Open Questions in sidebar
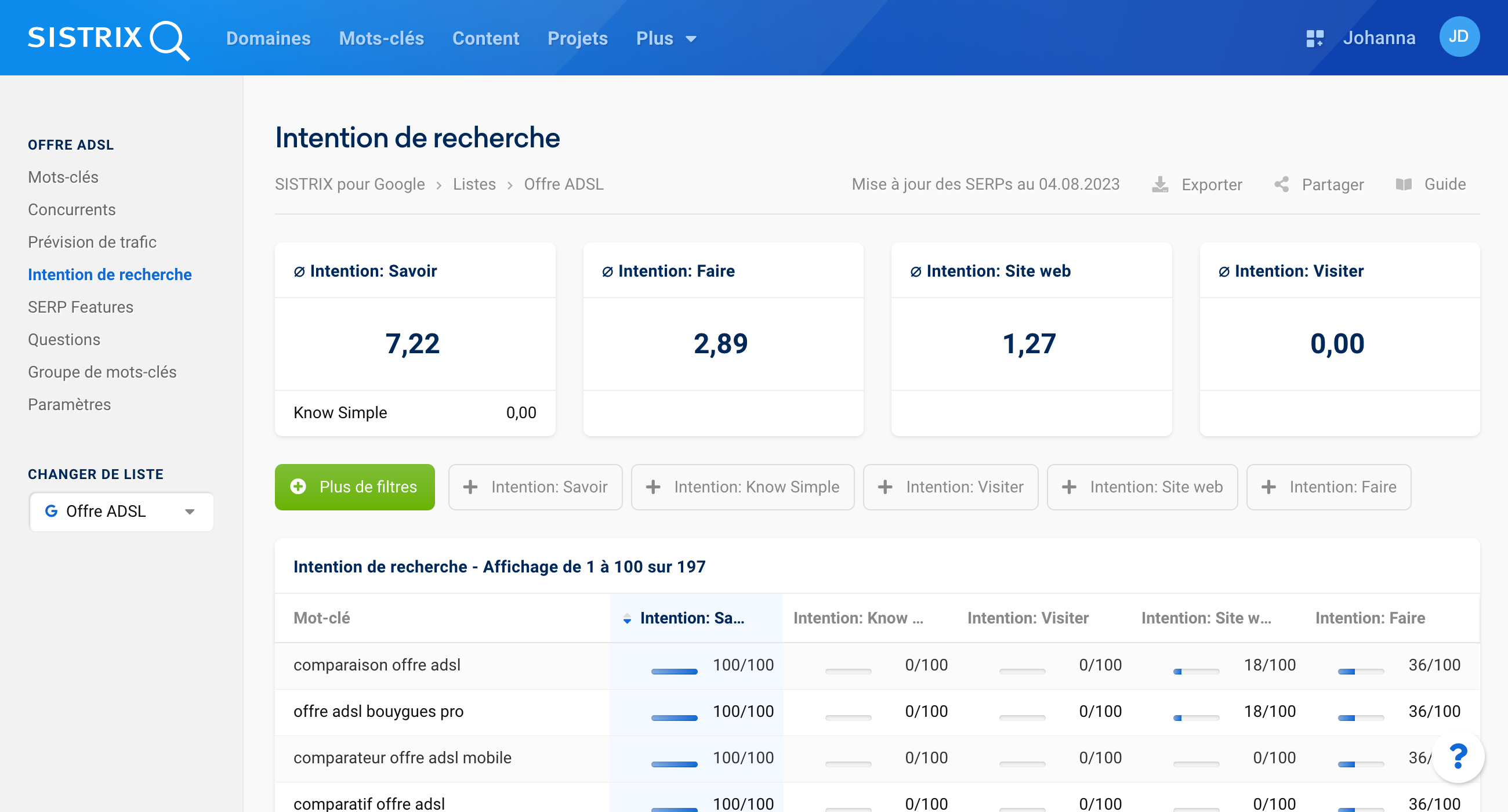 [x=64, y=339]
